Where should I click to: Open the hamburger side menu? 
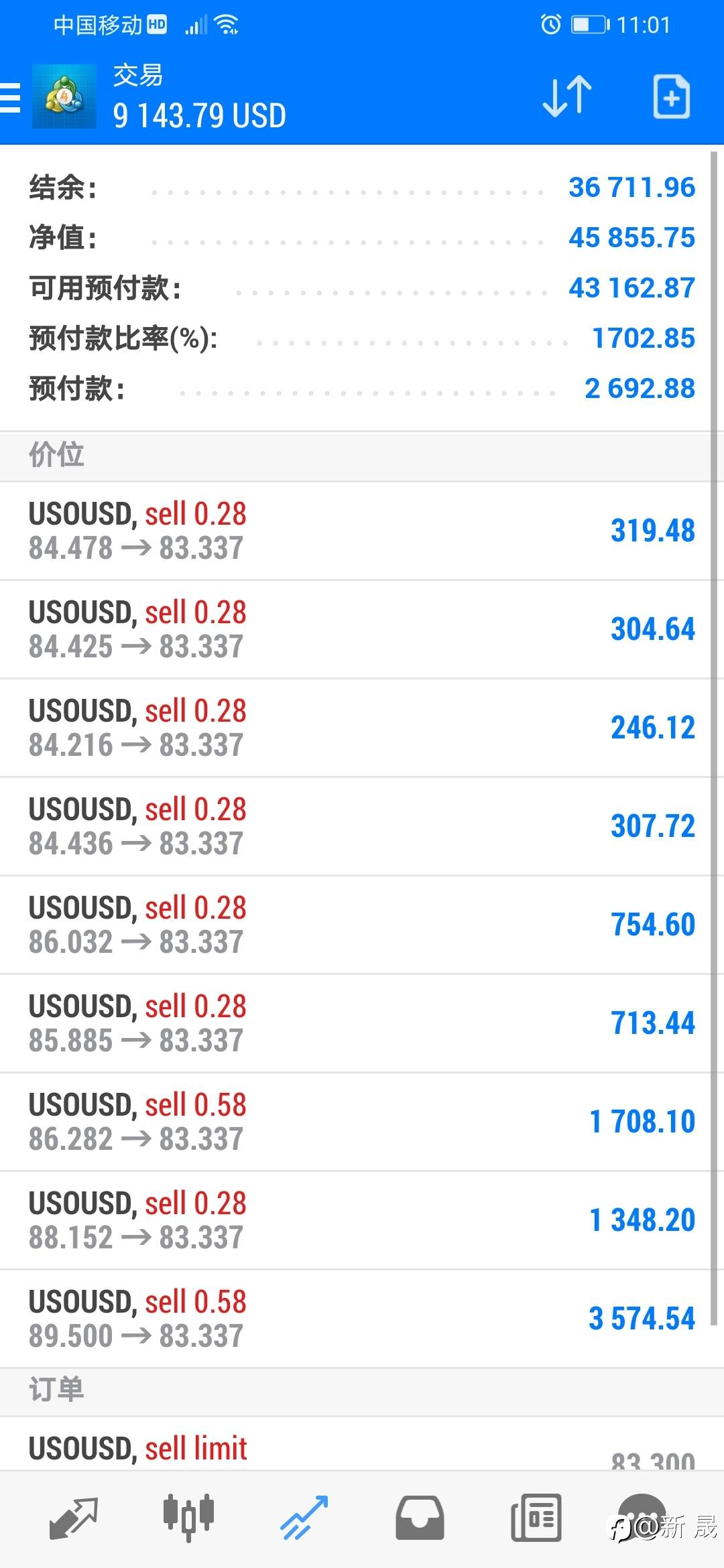click(x=11, y=98)
